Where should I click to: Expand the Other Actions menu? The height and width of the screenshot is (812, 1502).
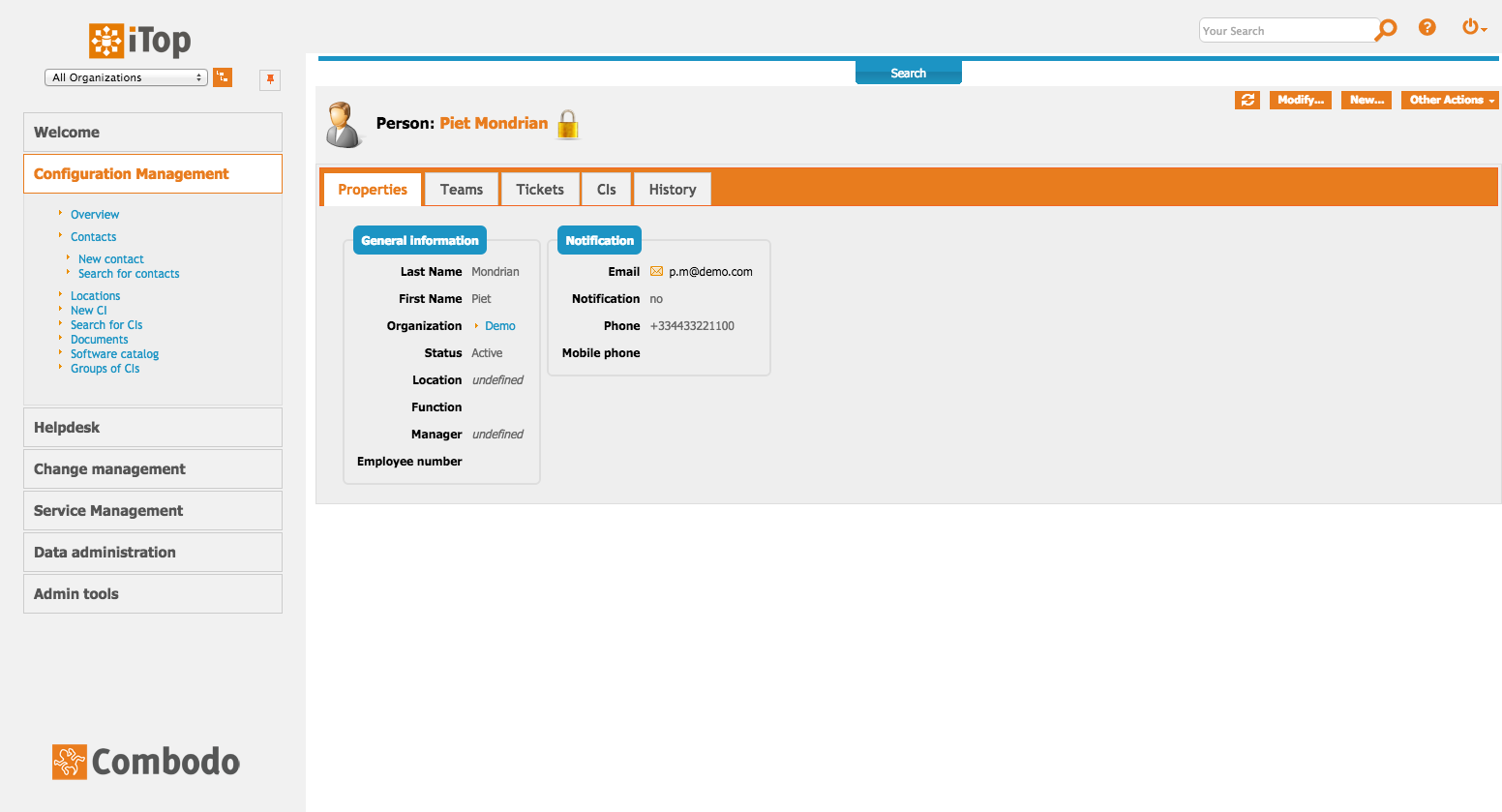click(x=1450, y=100)
